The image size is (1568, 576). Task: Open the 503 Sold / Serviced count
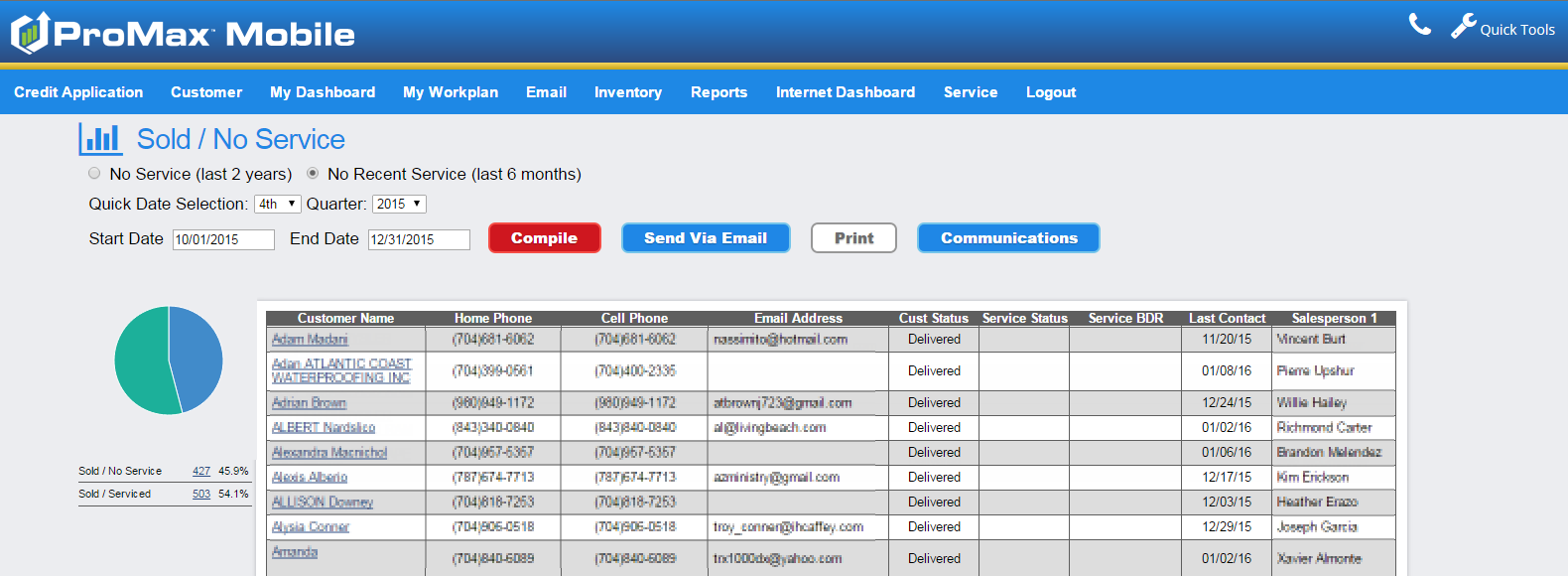[x=201, y=494]
